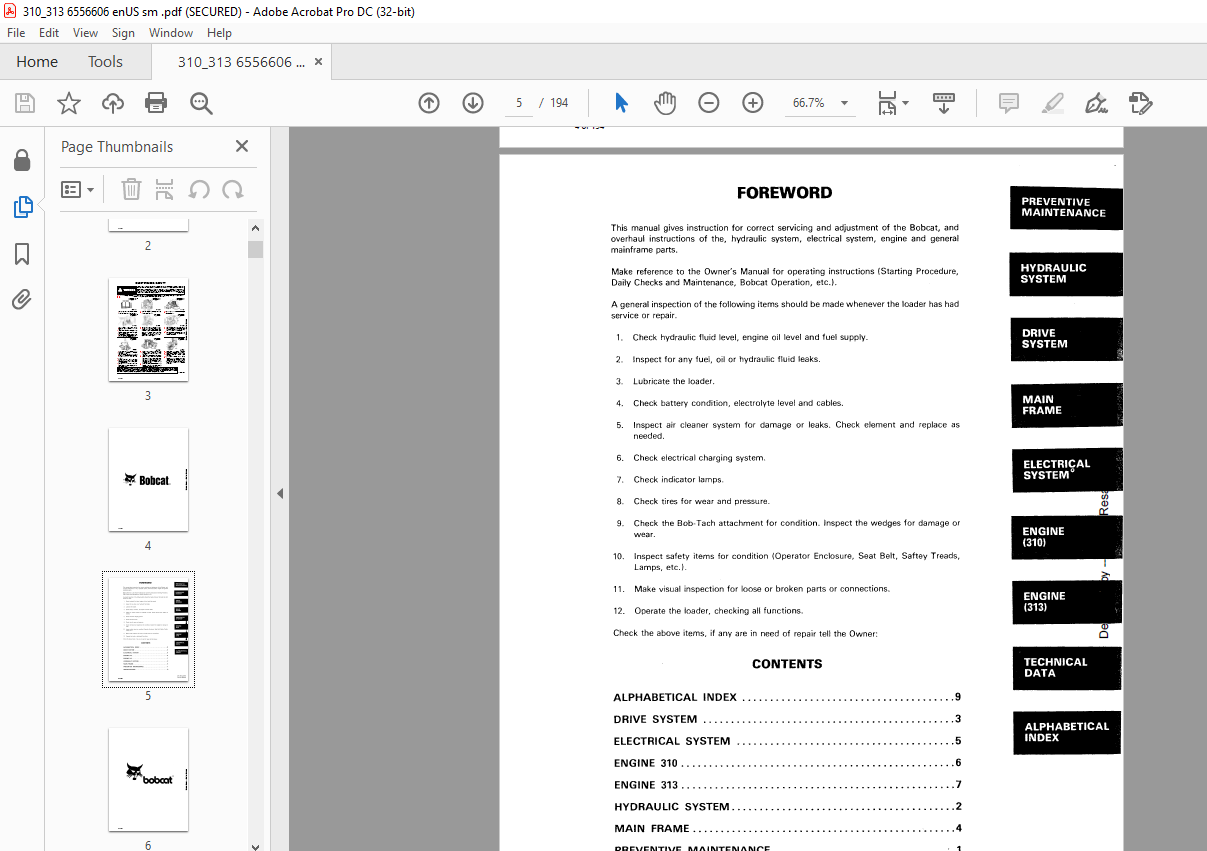Close the Page Thumbnails panel
This screenshot has height=851, width=1207.
point(242,146)
